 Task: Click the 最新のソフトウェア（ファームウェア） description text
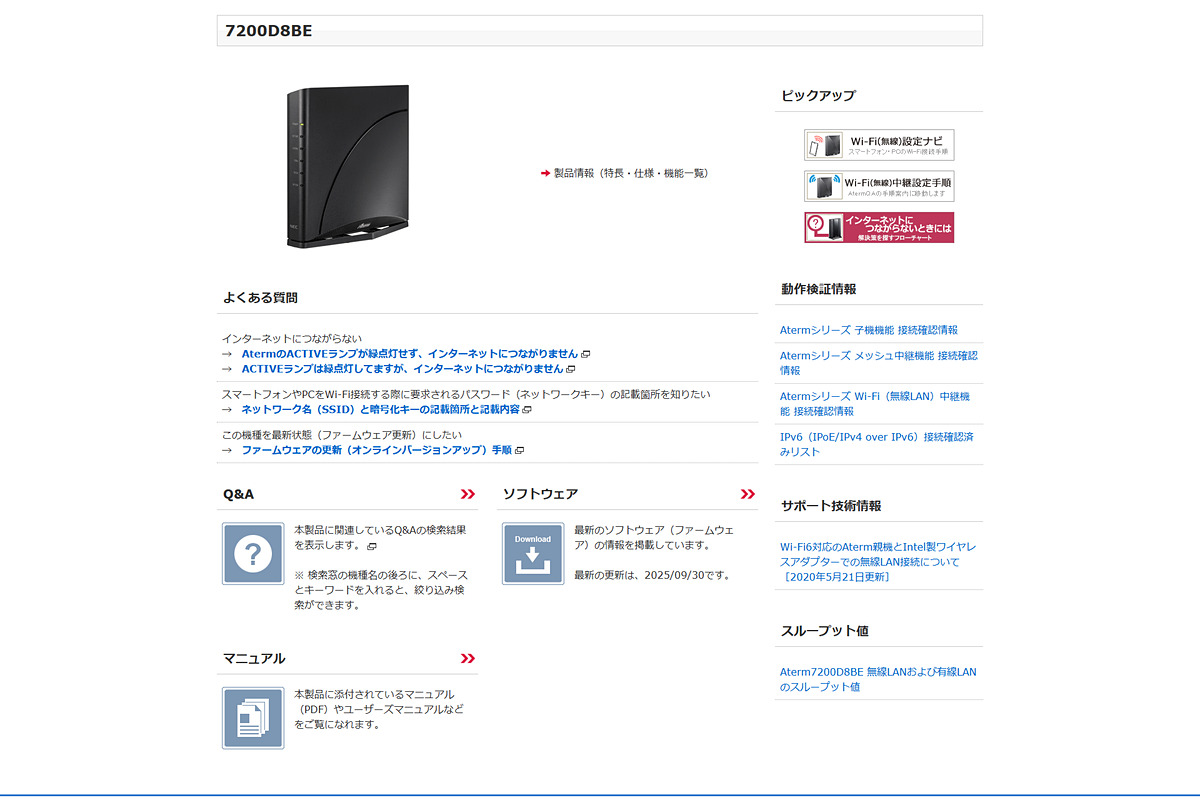pos(654,538)
